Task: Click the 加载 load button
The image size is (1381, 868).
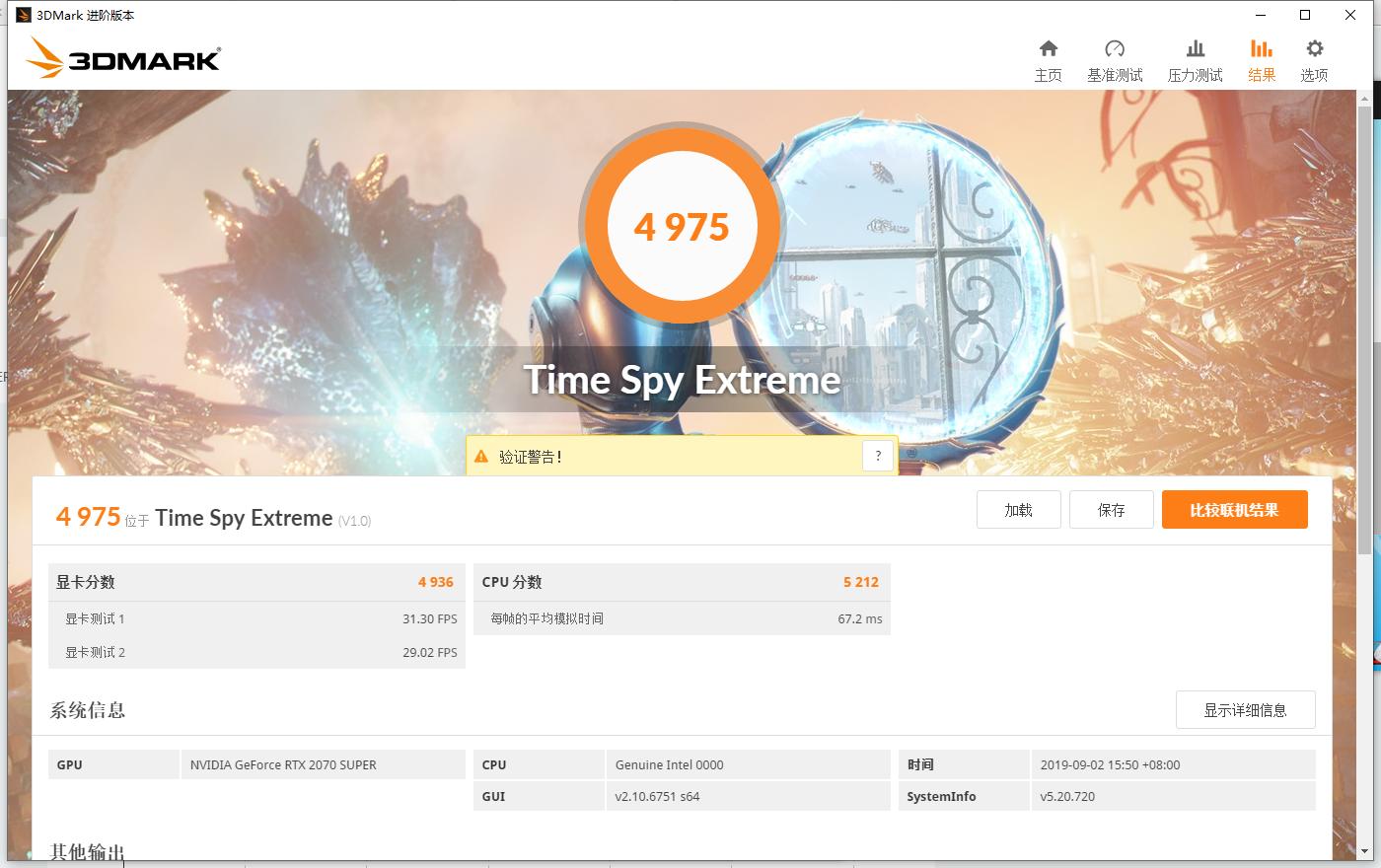Action: (1018, 509)
